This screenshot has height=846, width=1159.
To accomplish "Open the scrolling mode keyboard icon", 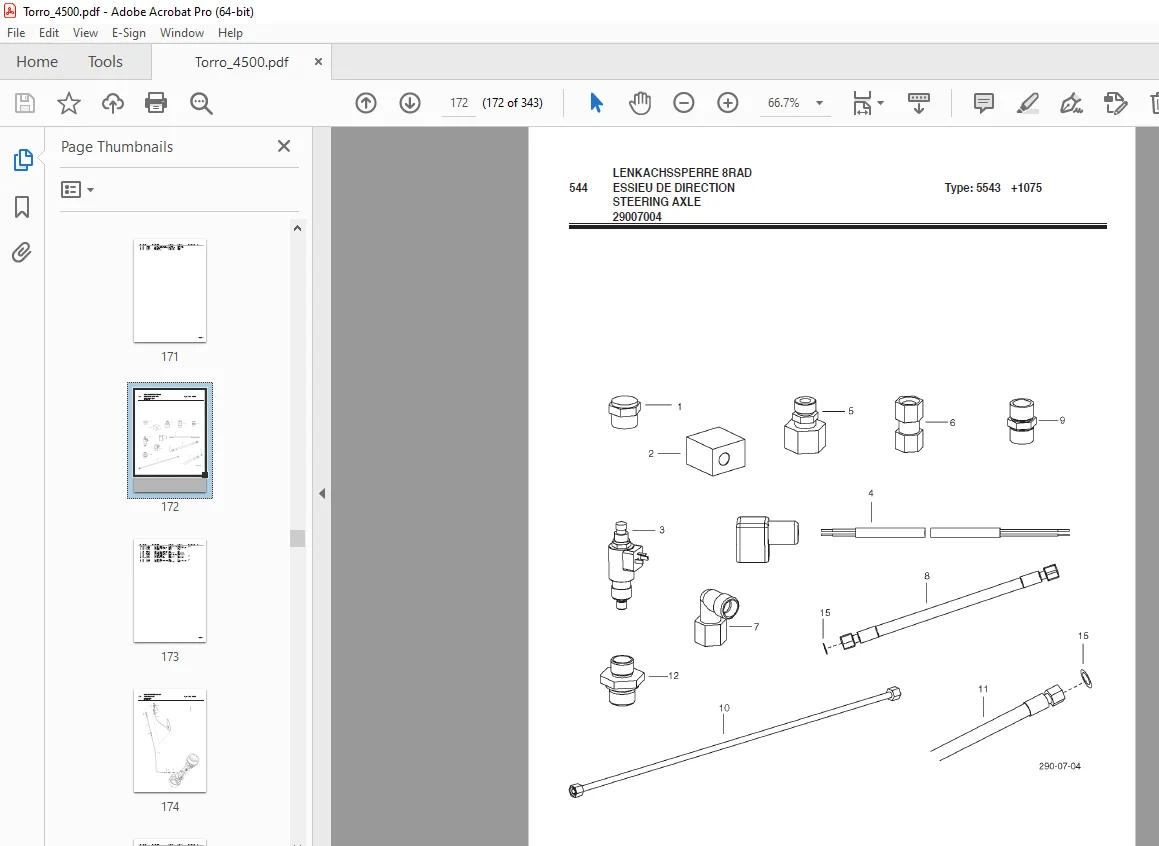I will click(919, 103).
